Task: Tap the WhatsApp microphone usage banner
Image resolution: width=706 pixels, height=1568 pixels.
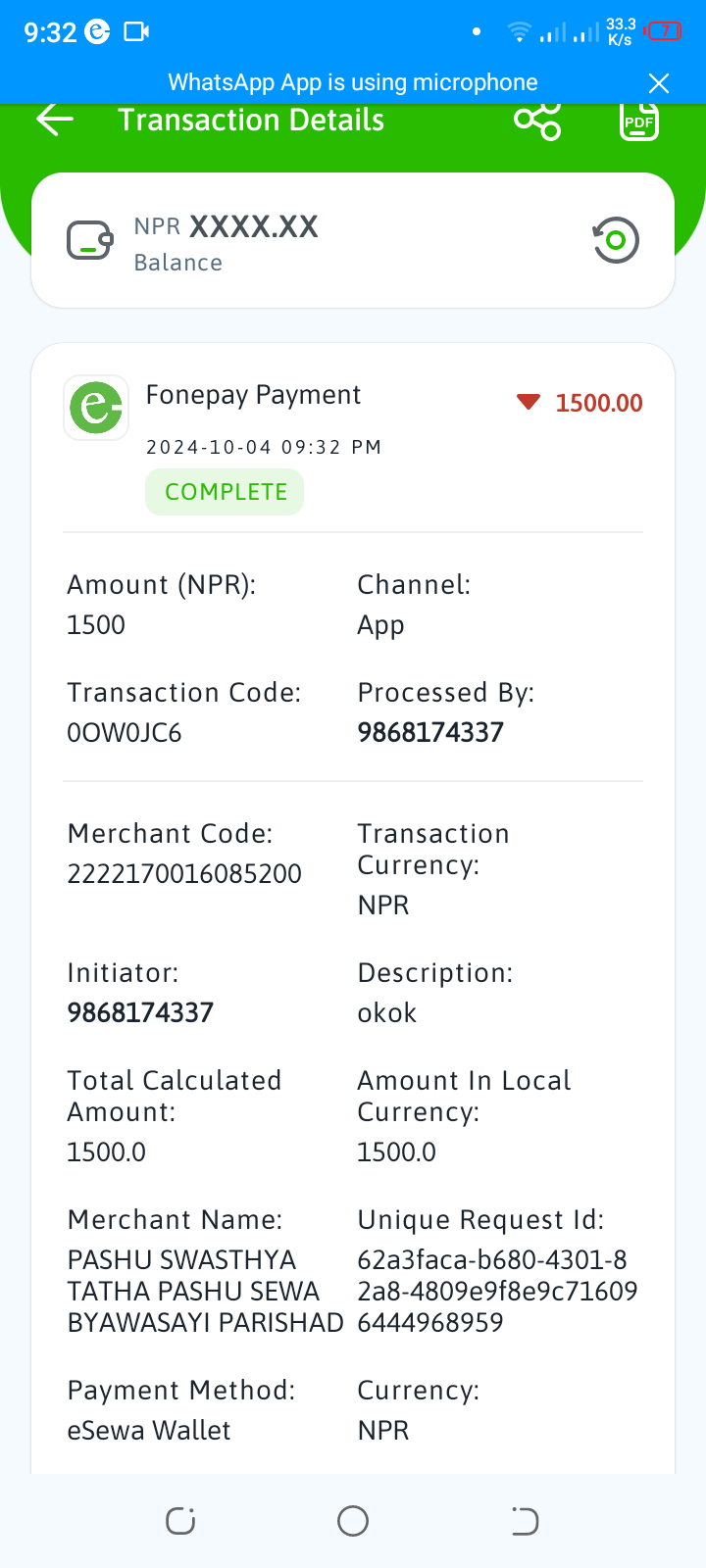Action: tap(353, 83)
